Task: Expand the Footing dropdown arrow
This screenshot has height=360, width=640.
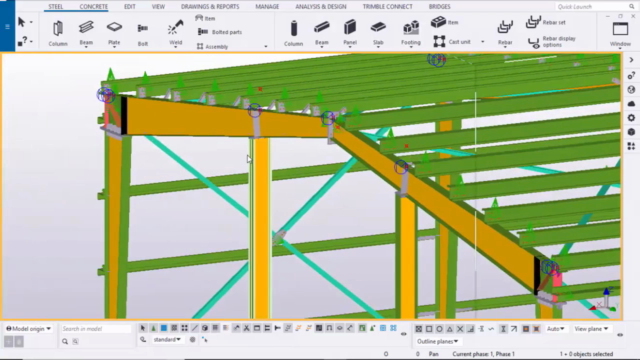Action: click(x=411, y=47)
